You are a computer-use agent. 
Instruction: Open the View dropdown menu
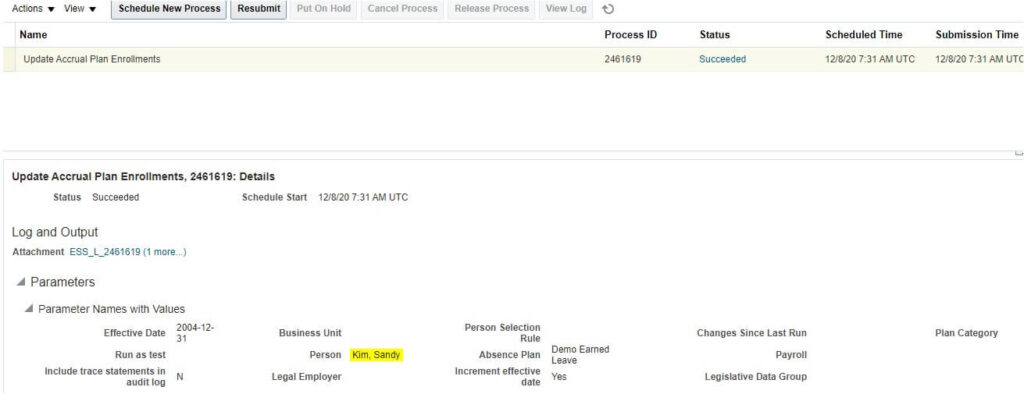click(x=80, y=9)
